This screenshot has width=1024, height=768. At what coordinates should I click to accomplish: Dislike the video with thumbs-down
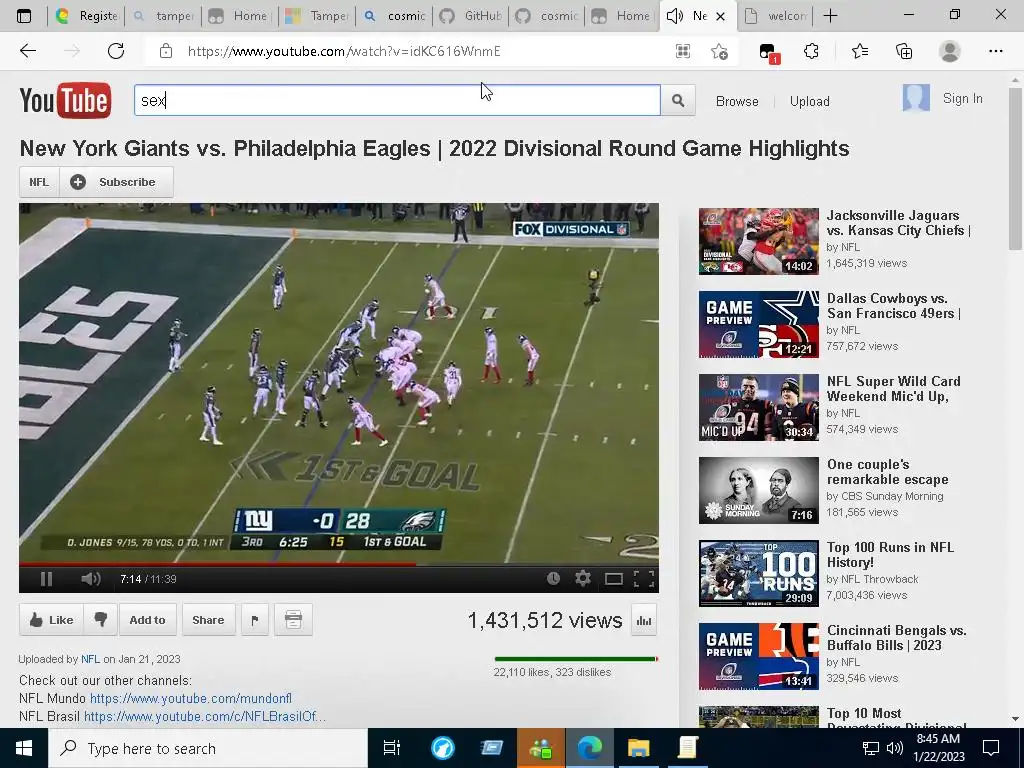[101, 619]
